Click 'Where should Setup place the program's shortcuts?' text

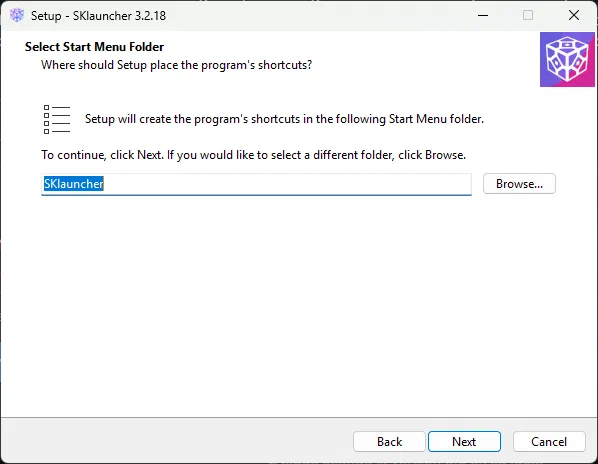(x=177, y=65)
